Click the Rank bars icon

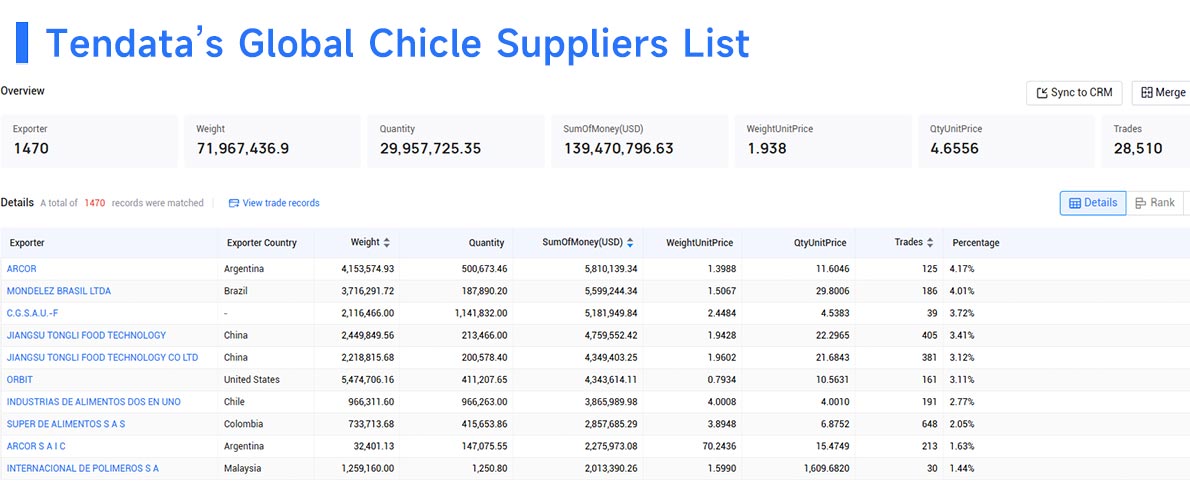(1141, 203)
